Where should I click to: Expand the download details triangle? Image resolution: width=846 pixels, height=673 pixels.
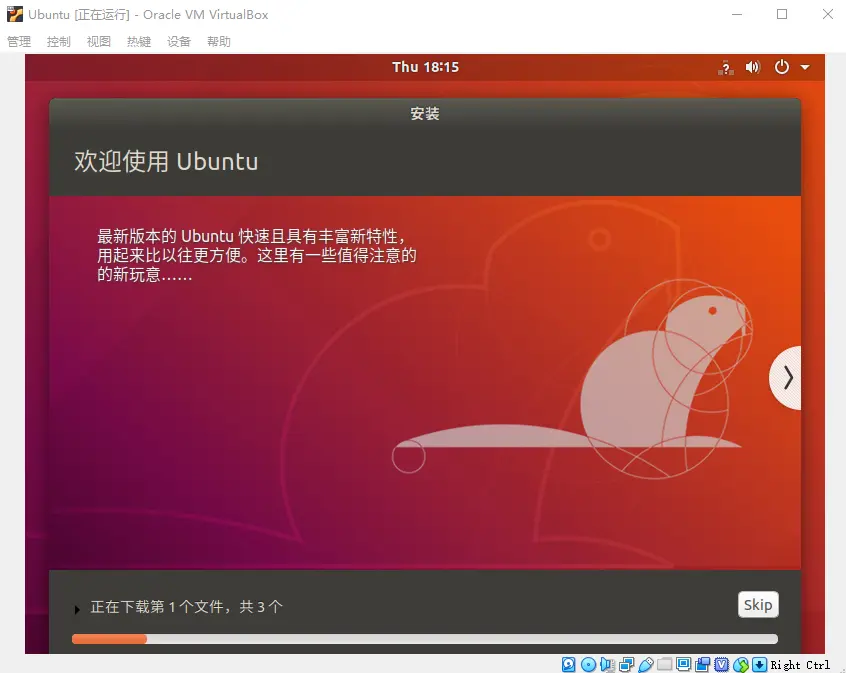pos(77,609)
